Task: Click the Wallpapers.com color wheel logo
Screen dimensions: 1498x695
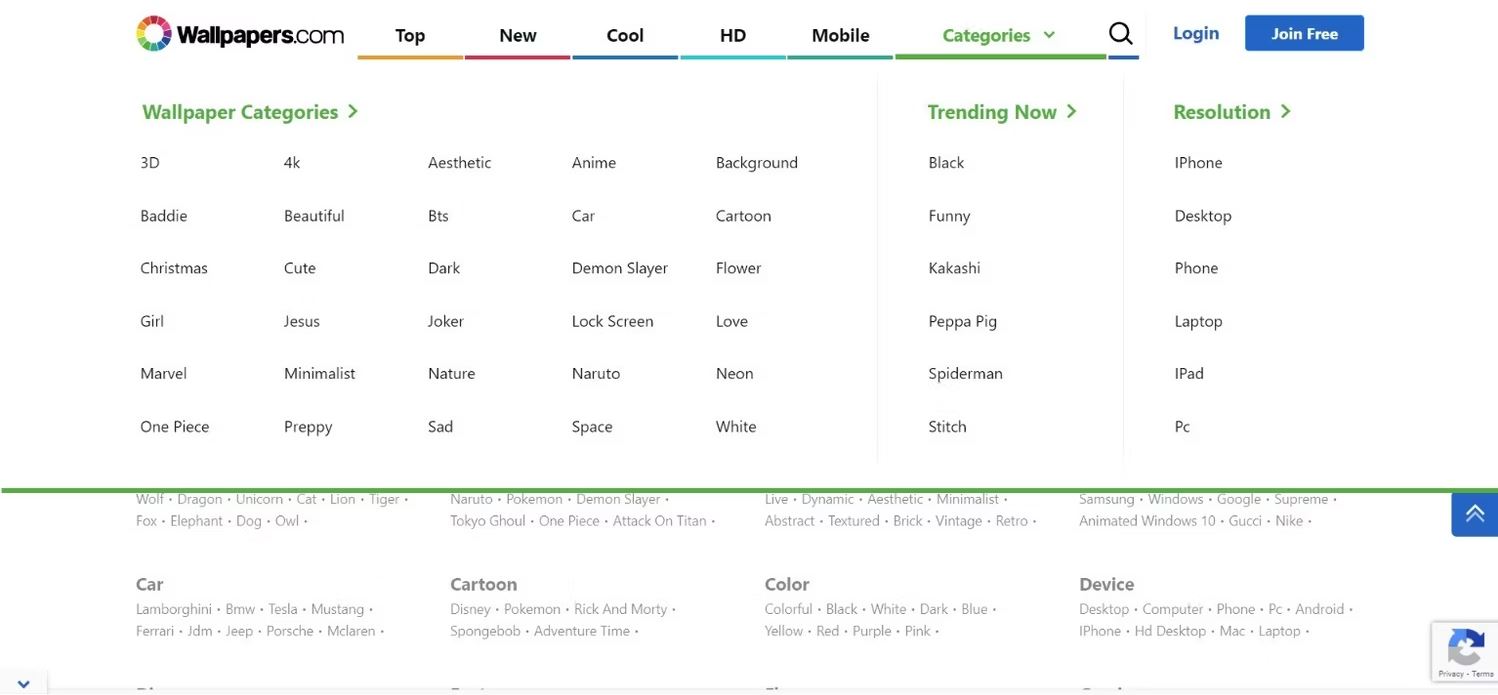Action: click(x=154, y=34)
